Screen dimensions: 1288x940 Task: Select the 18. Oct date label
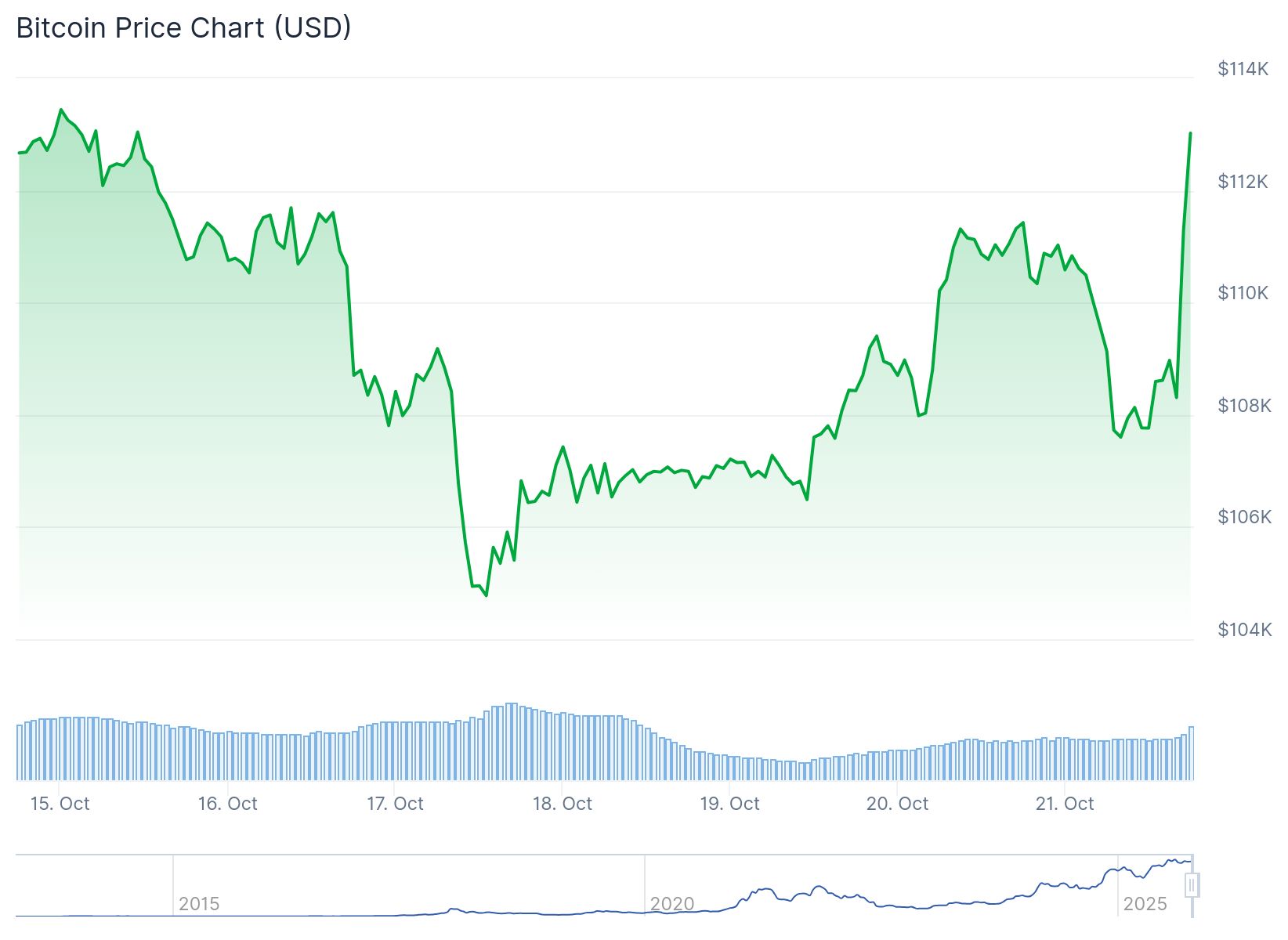tap(563, 804)
